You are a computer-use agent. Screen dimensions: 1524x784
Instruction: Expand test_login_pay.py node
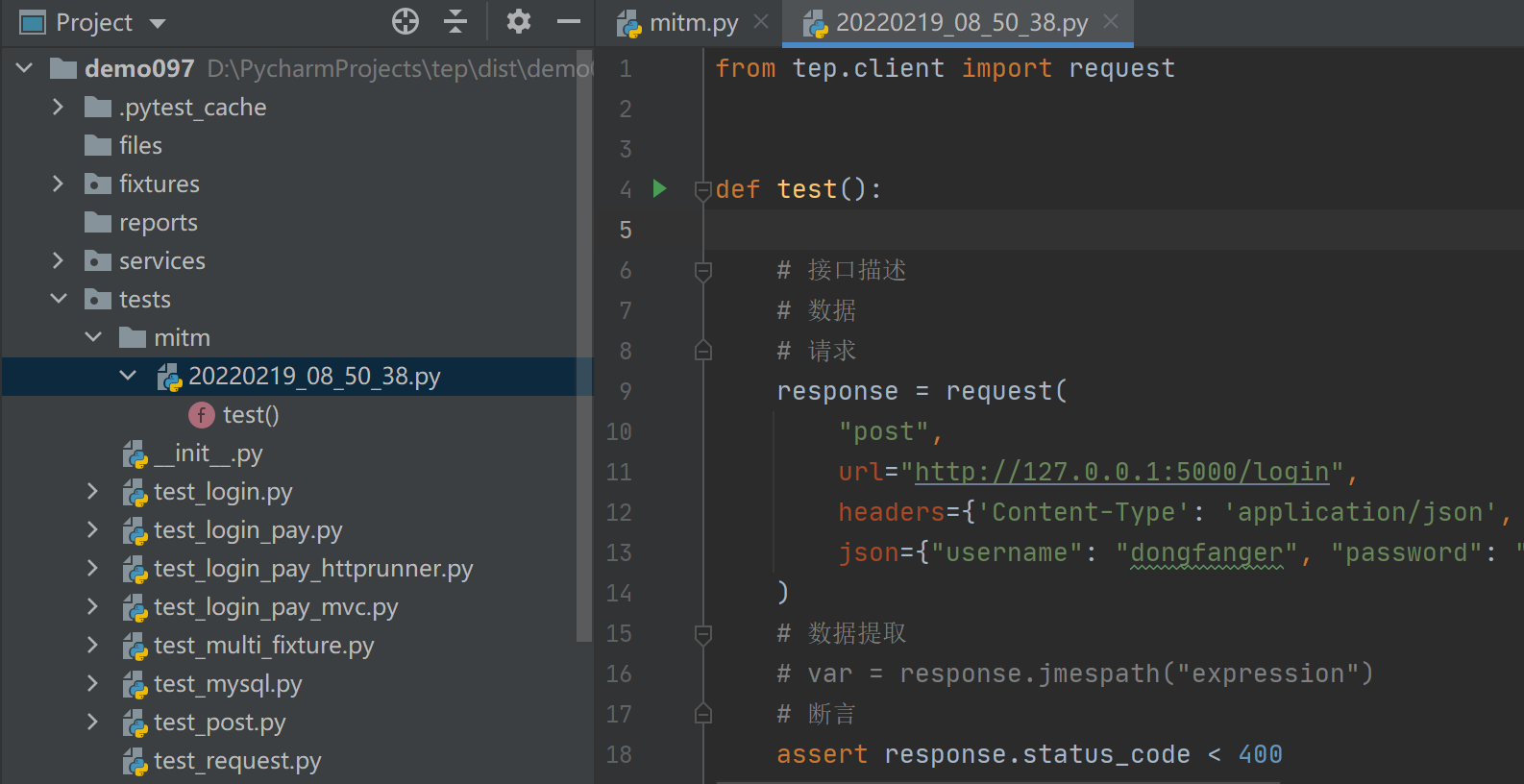92,529
